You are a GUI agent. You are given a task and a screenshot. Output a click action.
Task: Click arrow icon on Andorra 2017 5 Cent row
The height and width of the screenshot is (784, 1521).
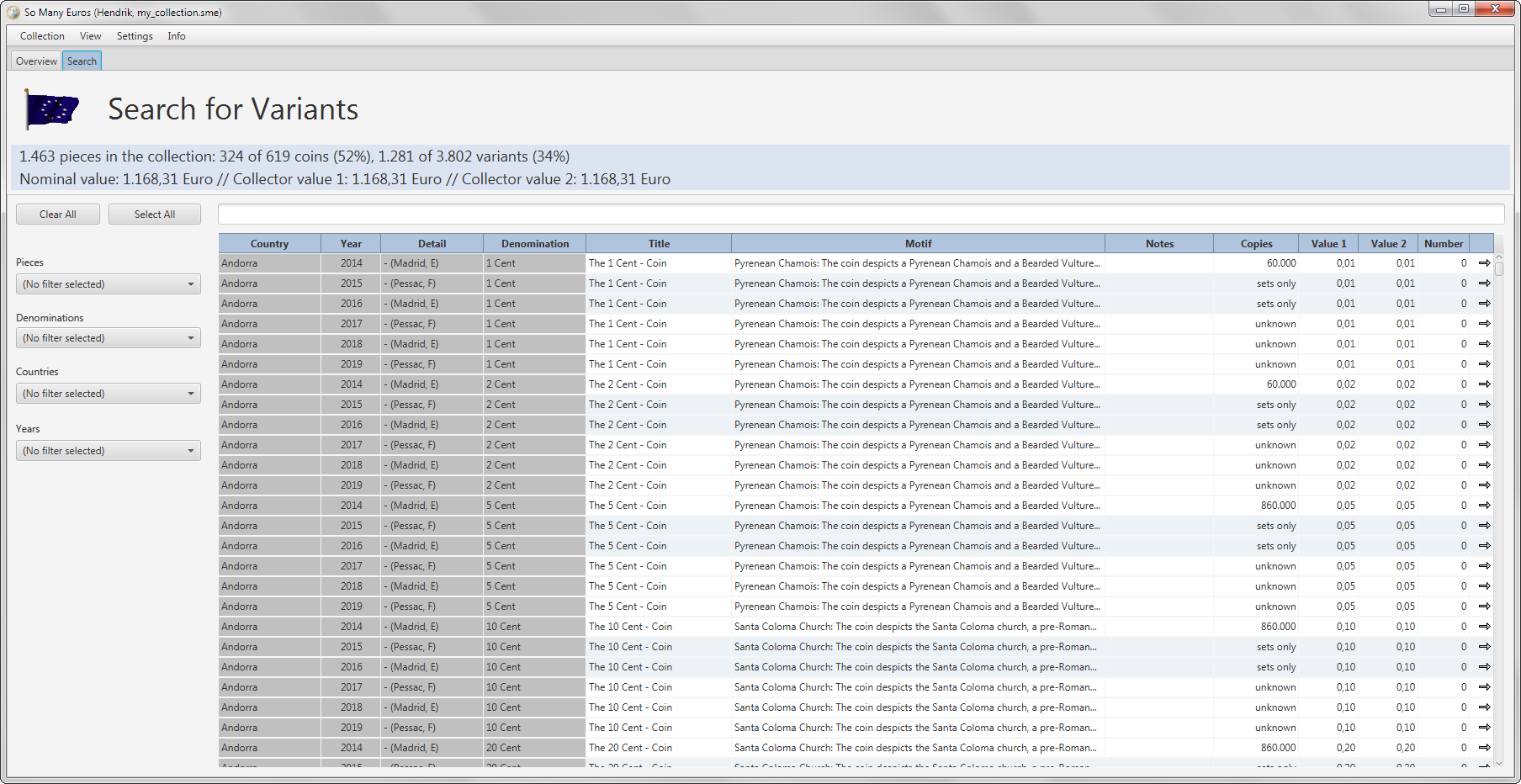point(1484,566)
